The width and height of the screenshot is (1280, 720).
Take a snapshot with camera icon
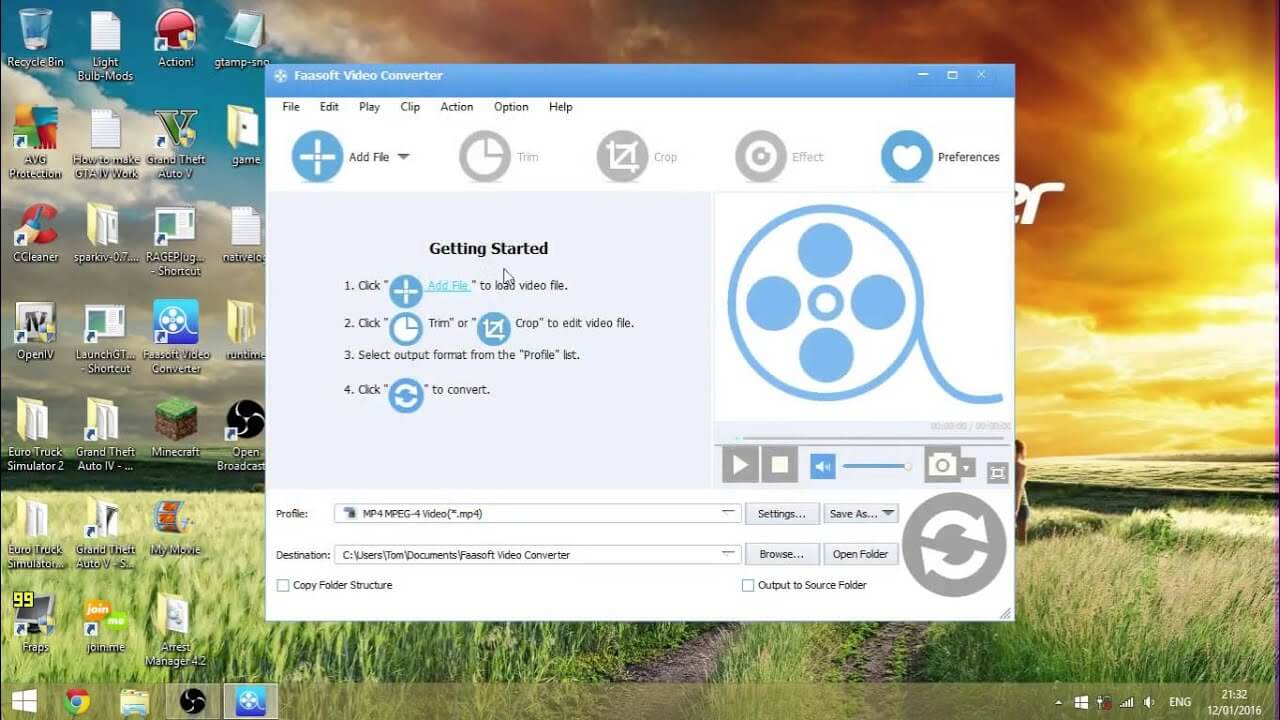pos(941,466)
